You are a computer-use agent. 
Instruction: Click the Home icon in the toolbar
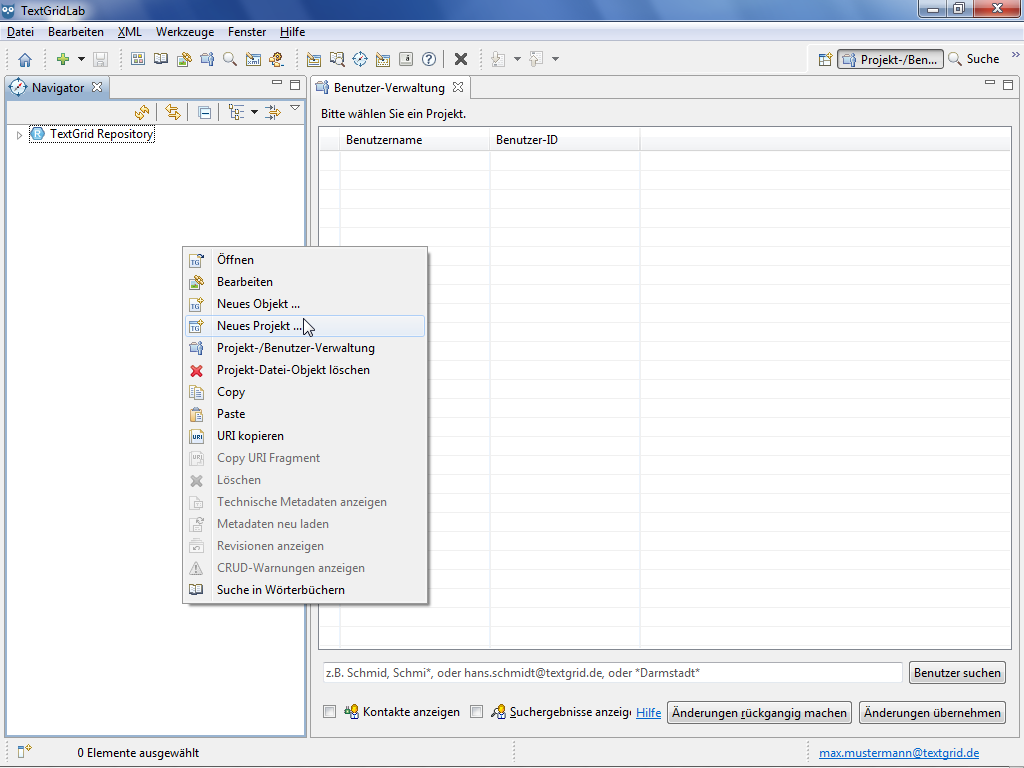25,59
